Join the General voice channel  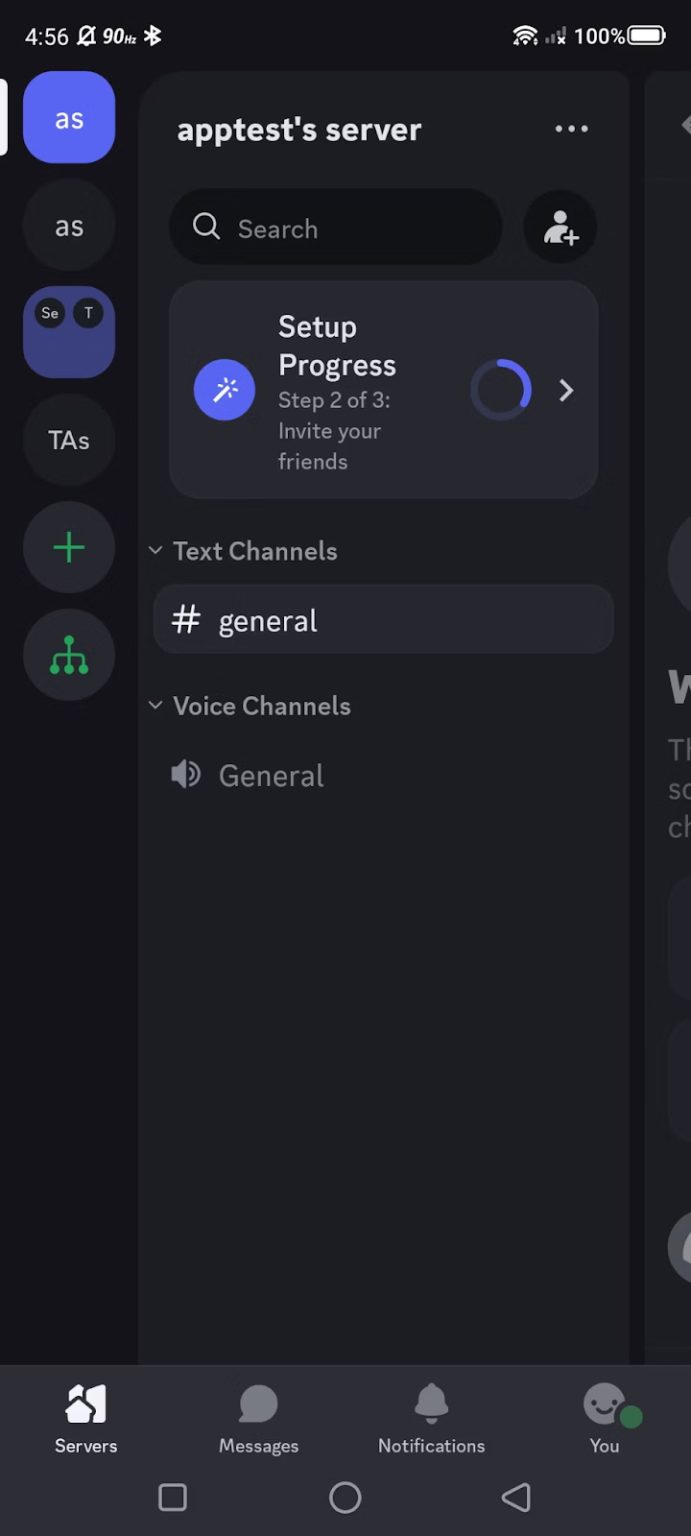point(271,774)
